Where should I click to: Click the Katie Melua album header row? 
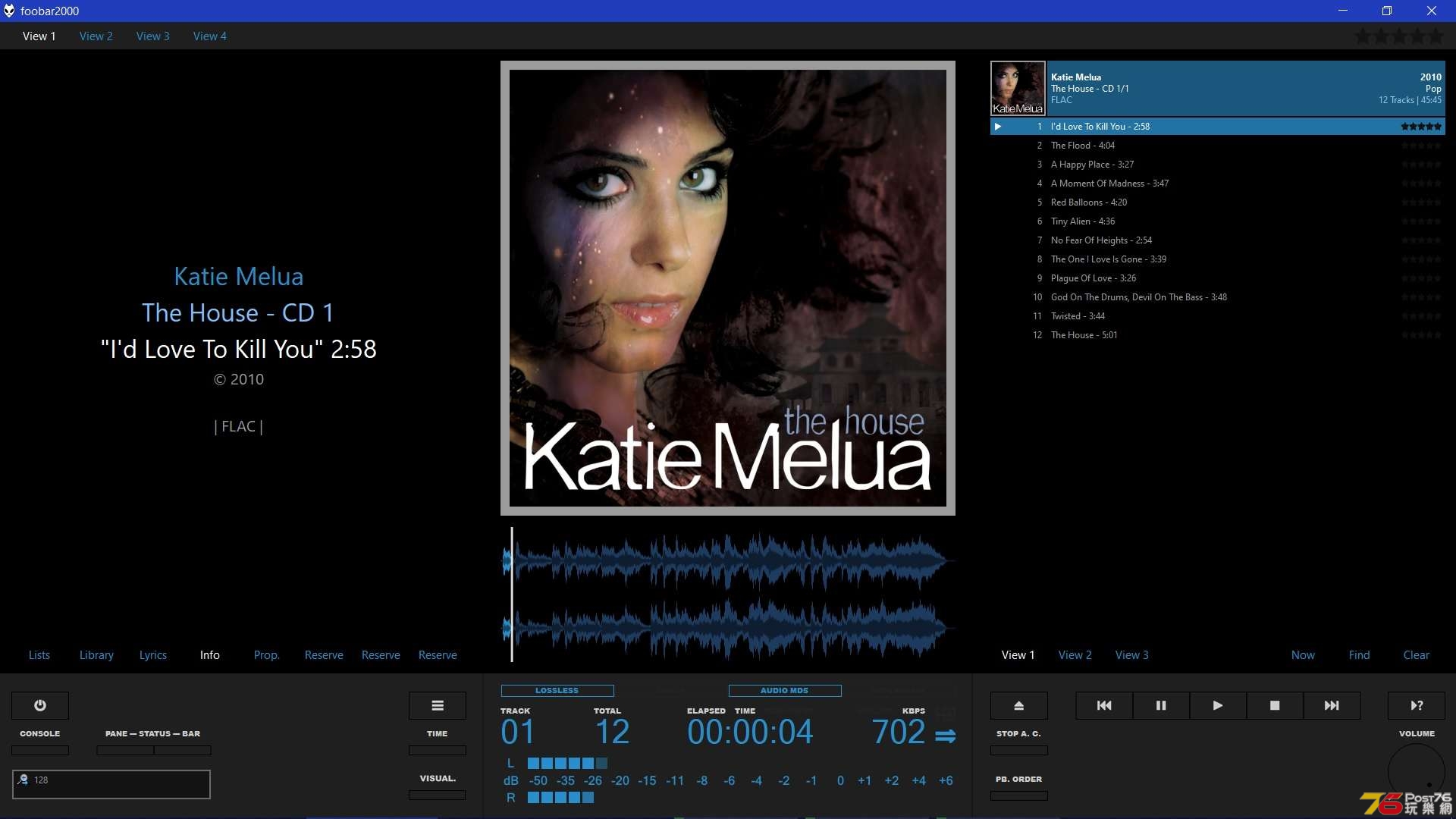tap(1218, 88)
